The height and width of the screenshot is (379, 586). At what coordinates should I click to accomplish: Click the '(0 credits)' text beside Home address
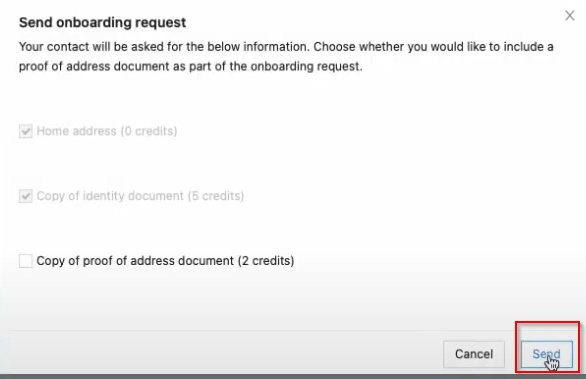(149, 131)
